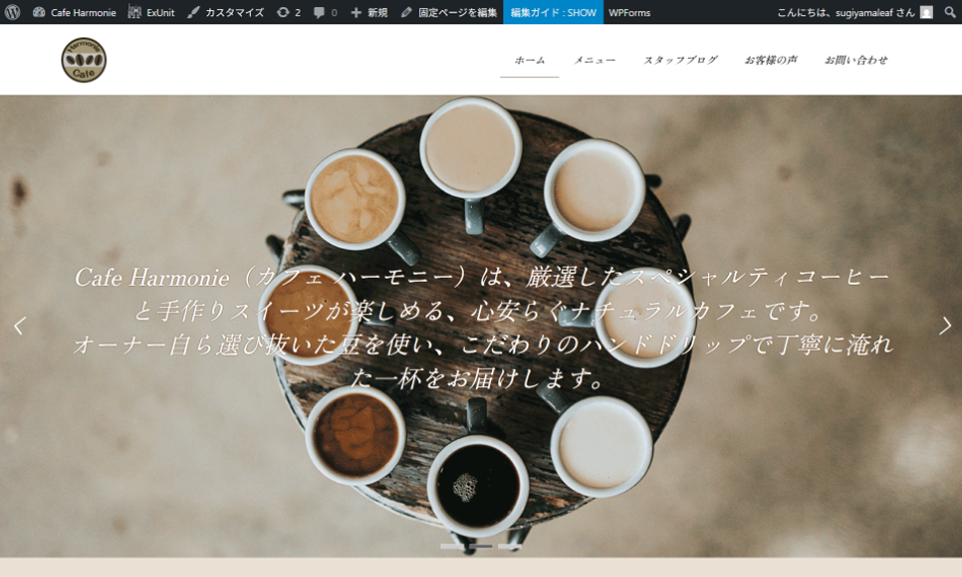Select the ホーム navigation tab
The image size is (962, 577).
click(530, 60)
